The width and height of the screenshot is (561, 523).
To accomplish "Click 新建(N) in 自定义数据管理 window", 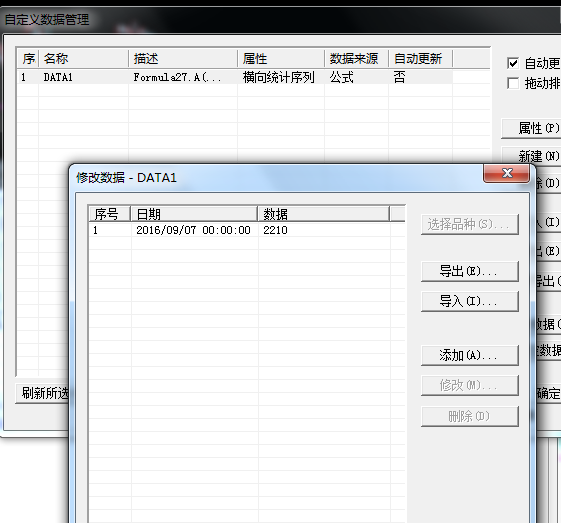I will 531,156.
